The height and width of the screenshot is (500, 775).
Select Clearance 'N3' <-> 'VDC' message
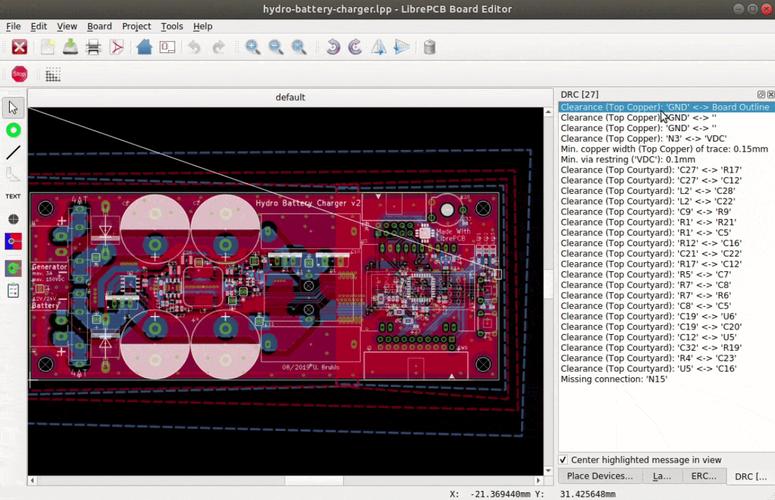coord(667,138)
